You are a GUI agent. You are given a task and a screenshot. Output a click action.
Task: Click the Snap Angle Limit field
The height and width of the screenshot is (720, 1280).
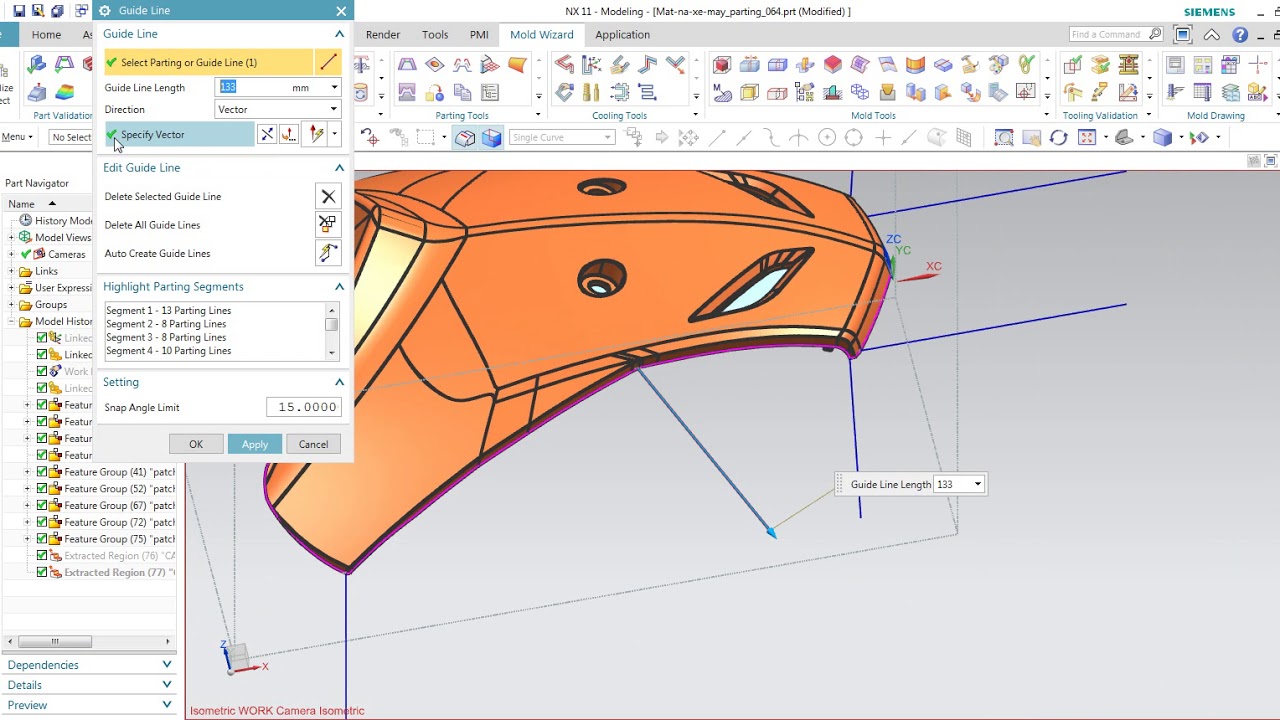point(304,407)
